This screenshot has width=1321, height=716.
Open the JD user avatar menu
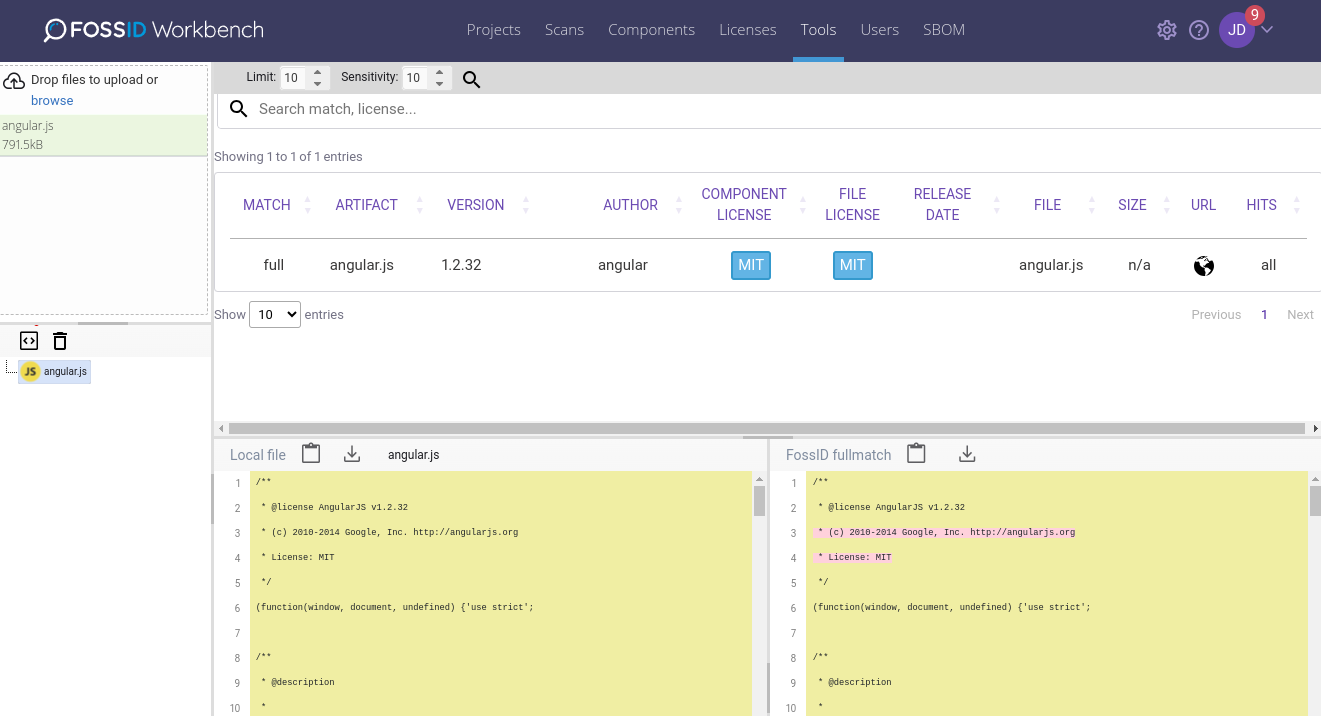[1237, 30]
